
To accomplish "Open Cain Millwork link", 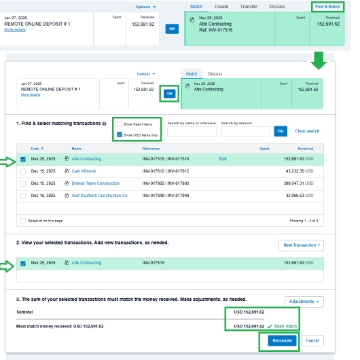I will tap(84, 171).
